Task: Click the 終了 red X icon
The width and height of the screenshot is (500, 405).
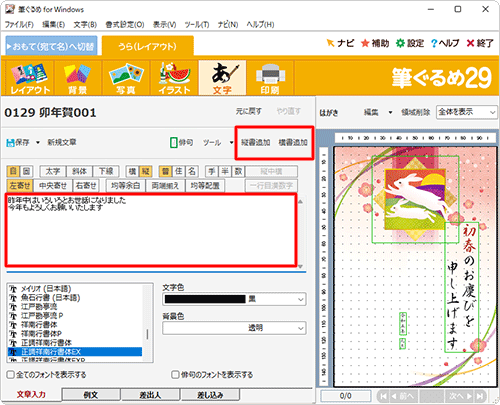Action: 470,43
